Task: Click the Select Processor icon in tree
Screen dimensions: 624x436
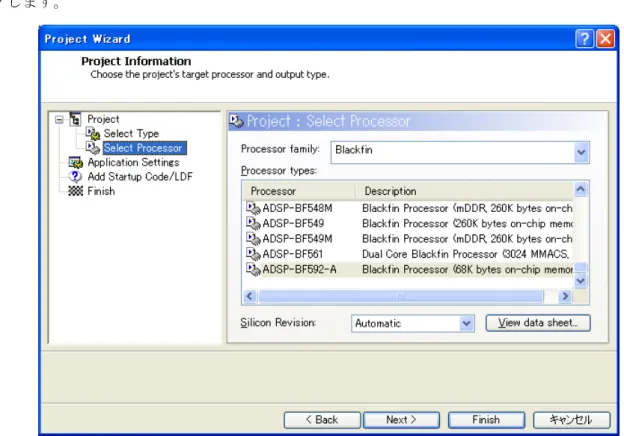Action: click(93, 148)
